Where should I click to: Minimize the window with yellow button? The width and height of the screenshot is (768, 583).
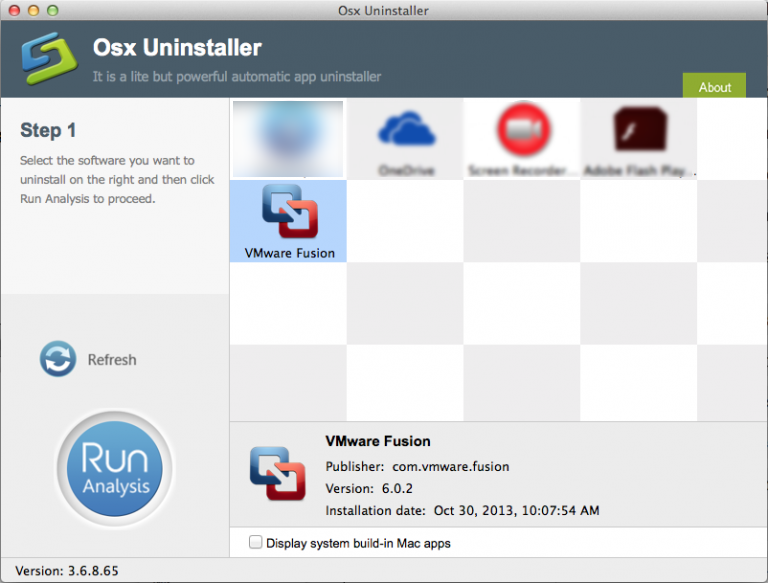tap(33, 10)
